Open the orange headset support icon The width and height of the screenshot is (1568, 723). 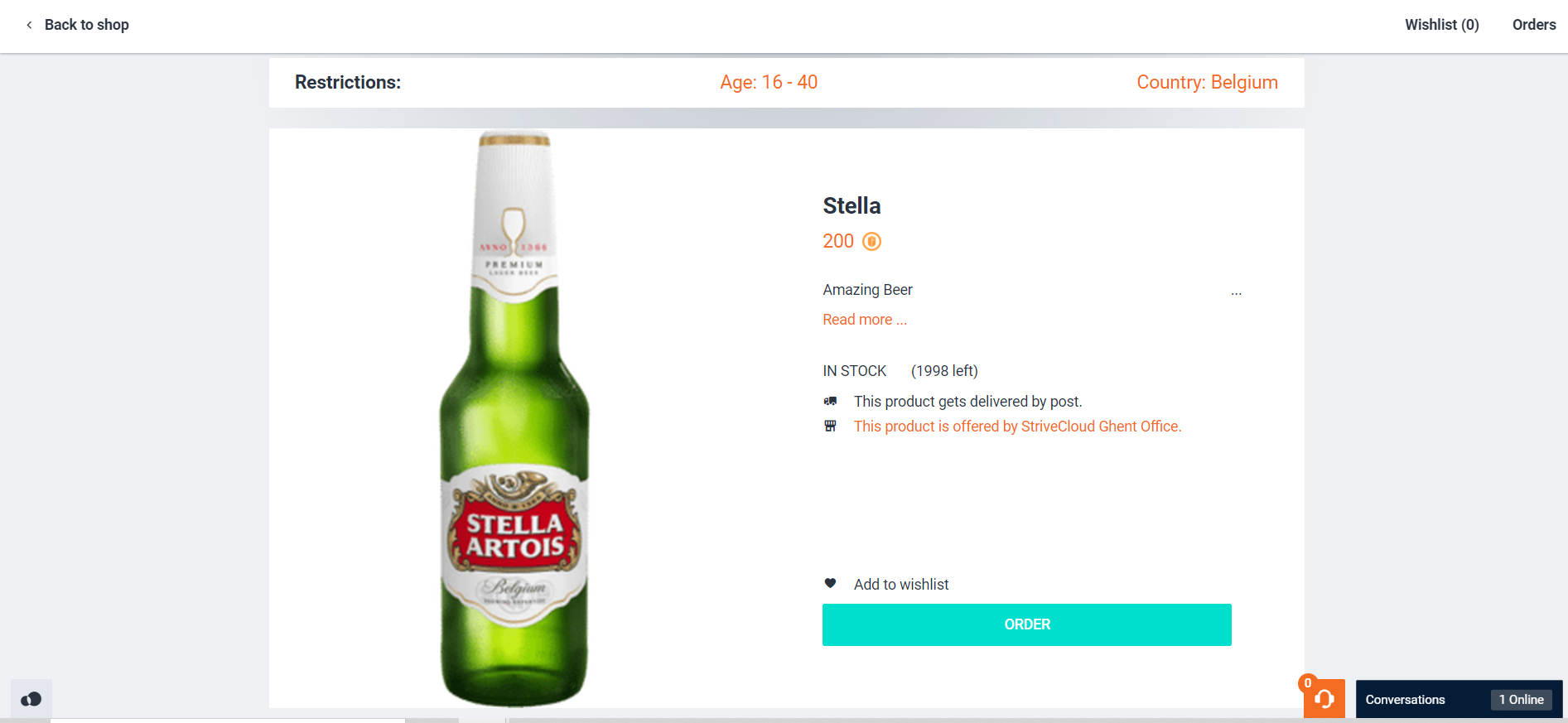click(x=1324, y=699)
